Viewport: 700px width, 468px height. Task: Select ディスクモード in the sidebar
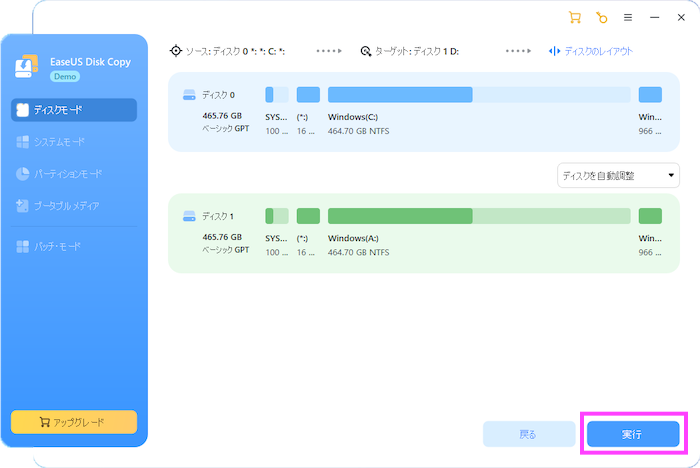(x=74, y=110)
